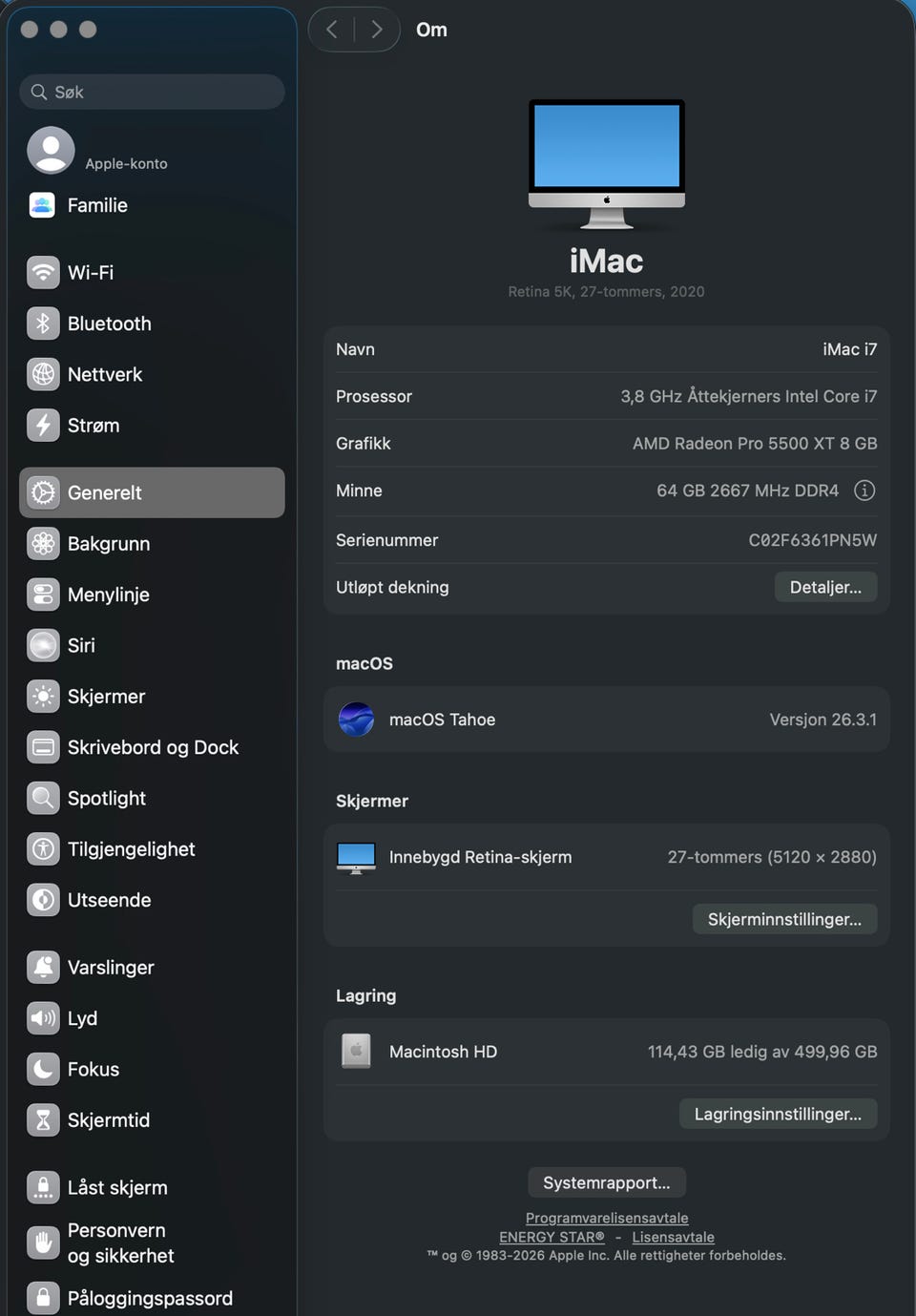
Task: Open the Varslinger bell icon
Action: click(43, 968)
